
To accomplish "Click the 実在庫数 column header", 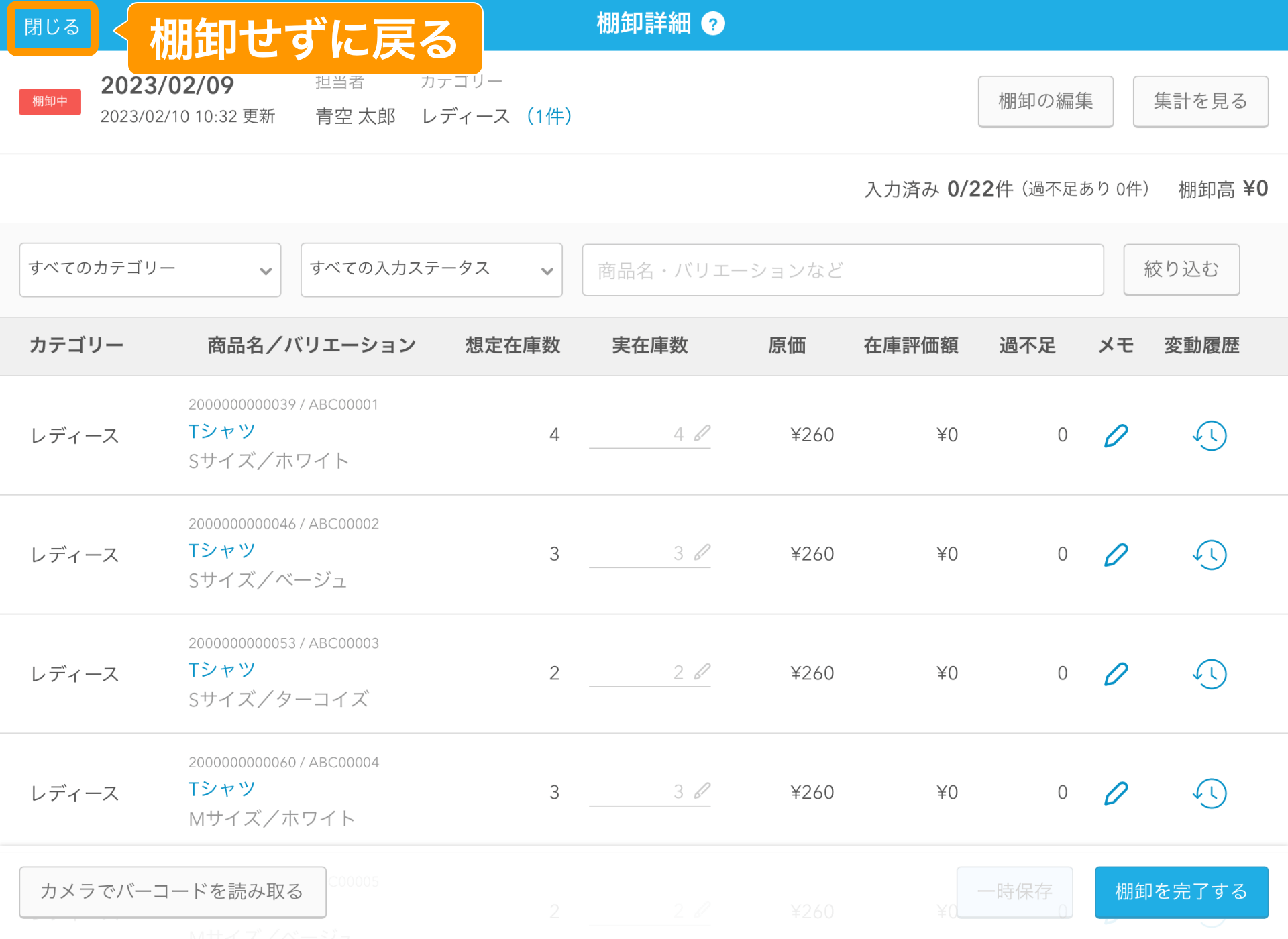I will pos(650,345).
